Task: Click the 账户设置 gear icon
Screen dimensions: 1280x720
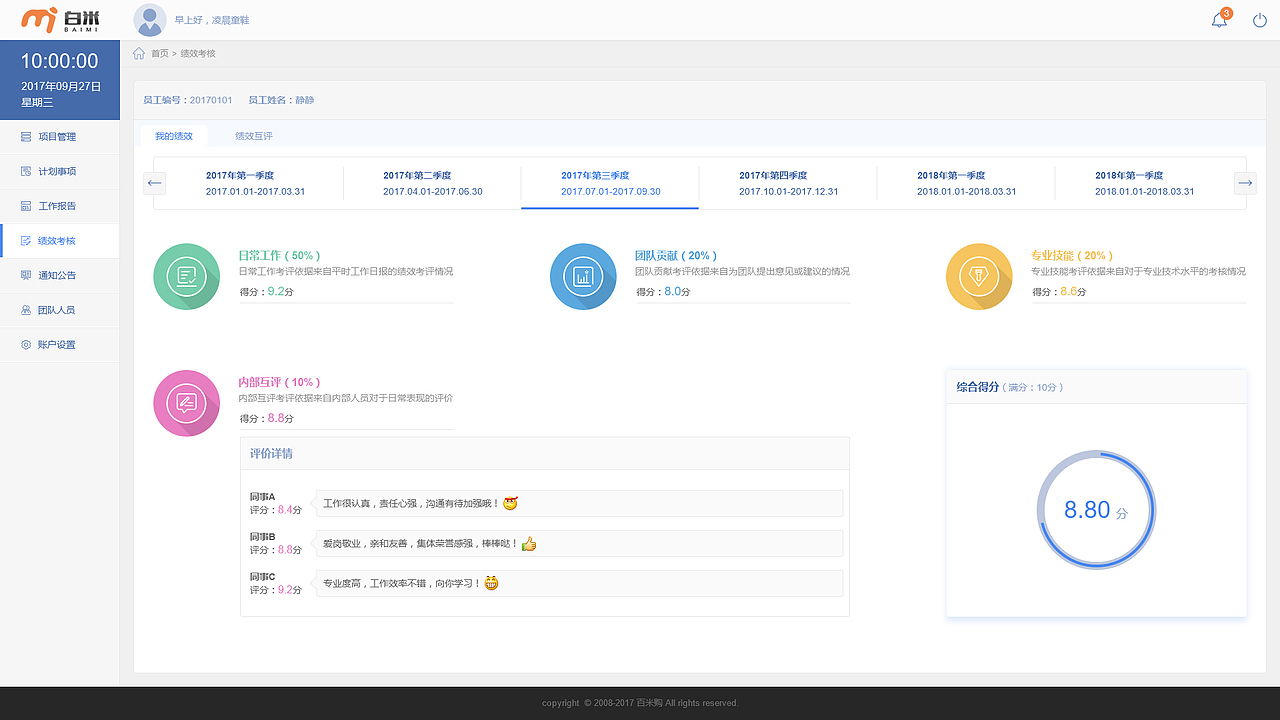Action: (x=26, y=345)
